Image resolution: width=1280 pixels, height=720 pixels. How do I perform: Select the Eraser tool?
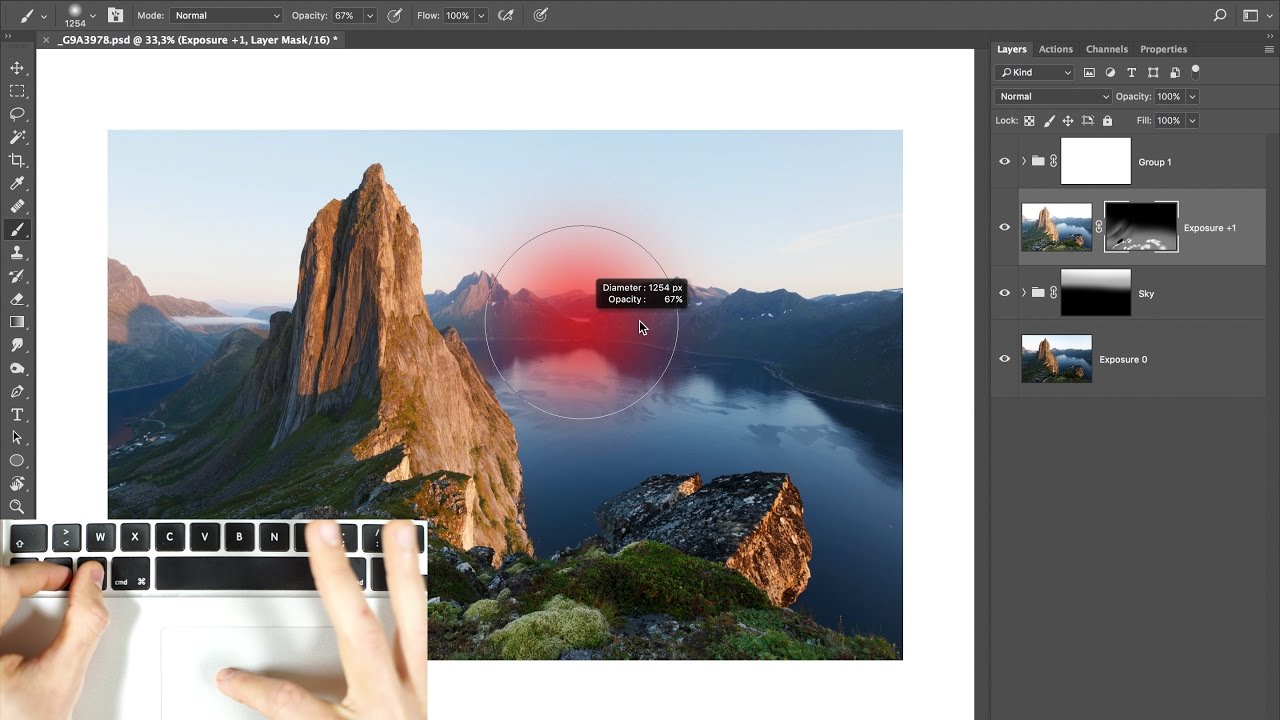(17, 299)
